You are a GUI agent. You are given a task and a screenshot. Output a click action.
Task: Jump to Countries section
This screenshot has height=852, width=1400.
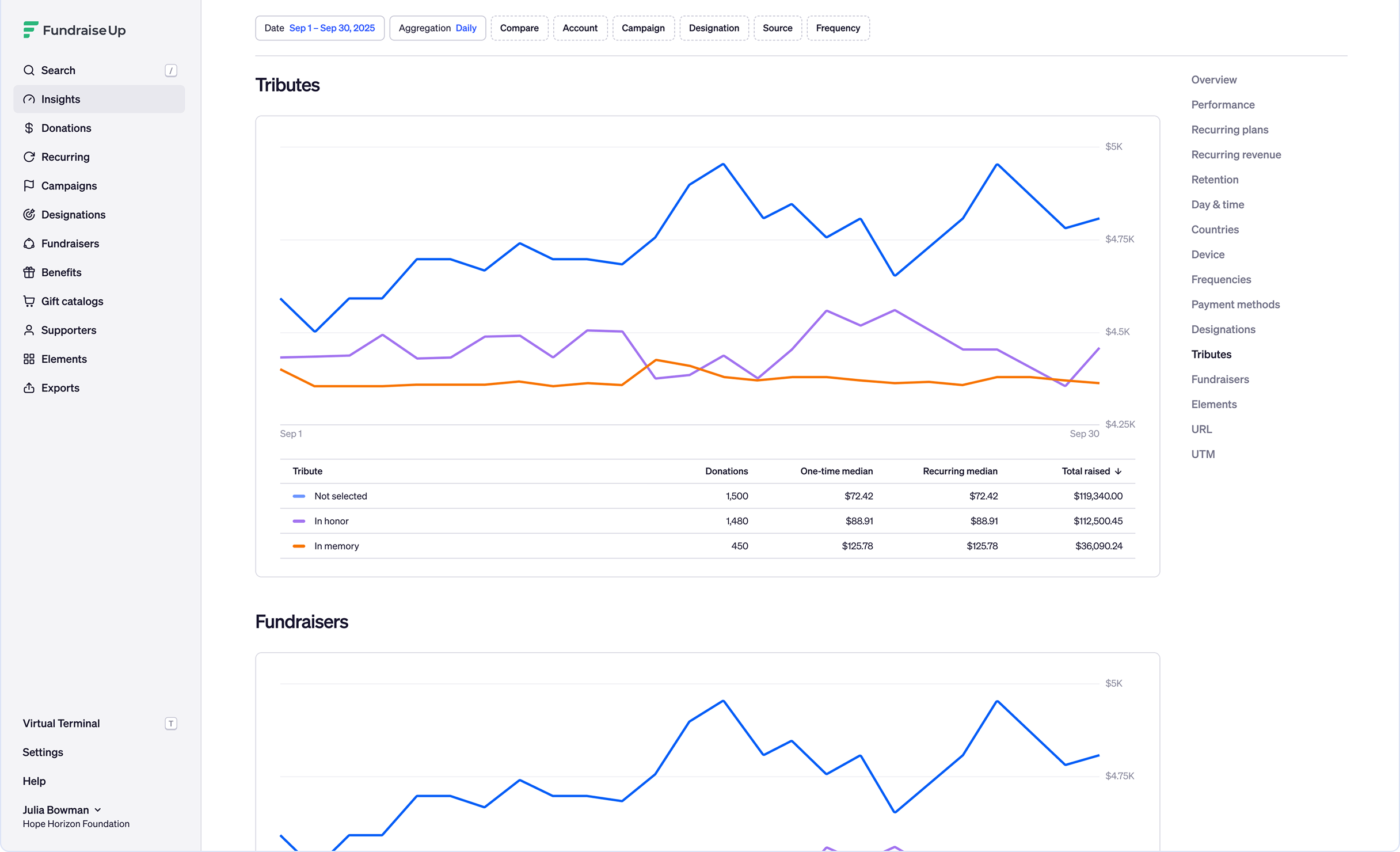[1215, 229]
